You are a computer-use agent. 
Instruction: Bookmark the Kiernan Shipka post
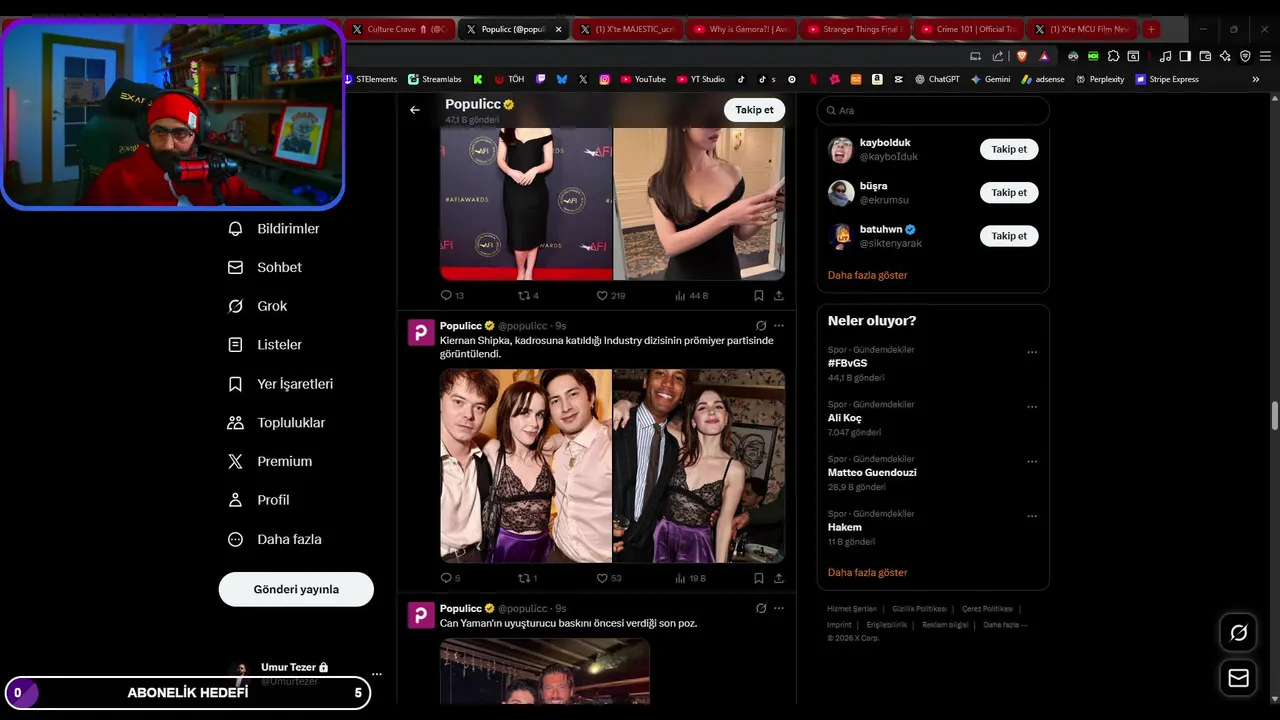tap(758, 578)
